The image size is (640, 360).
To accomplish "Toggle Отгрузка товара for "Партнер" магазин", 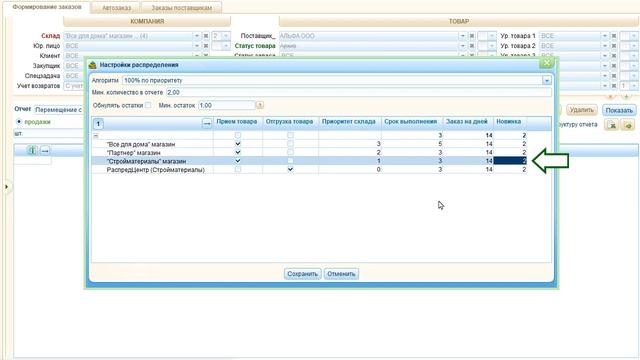I will coord(290,152).
